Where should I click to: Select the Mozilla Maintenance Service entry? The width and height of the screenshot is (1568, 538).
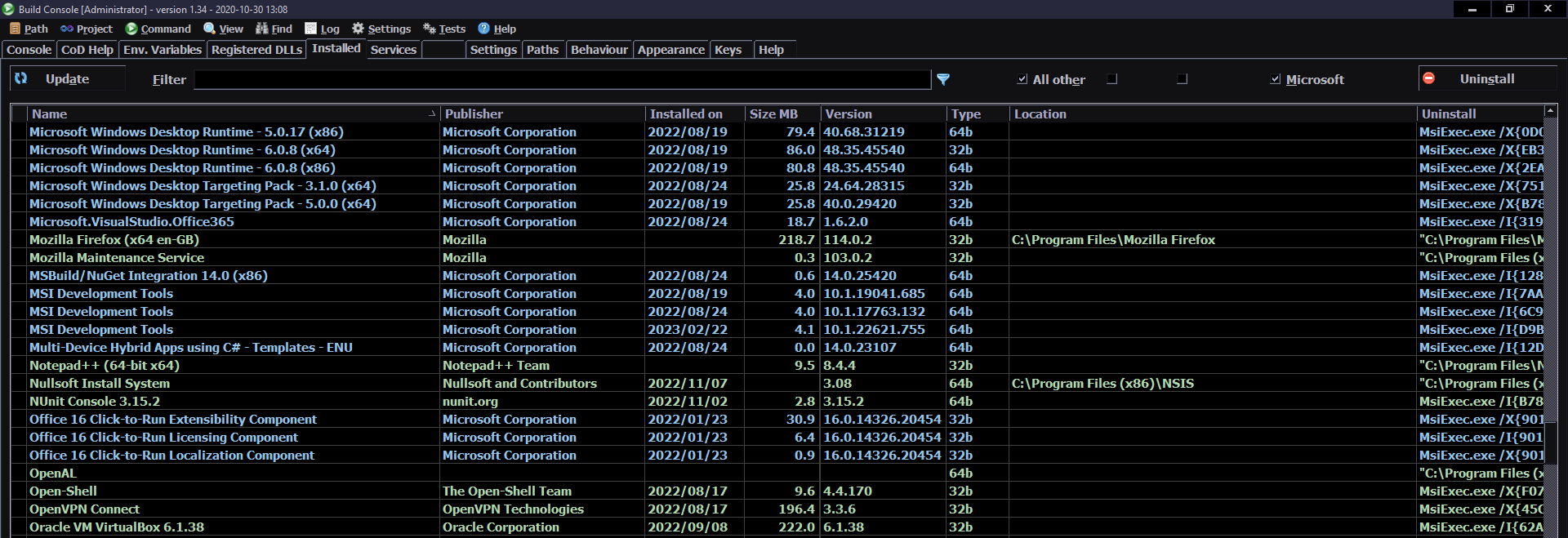117,258
